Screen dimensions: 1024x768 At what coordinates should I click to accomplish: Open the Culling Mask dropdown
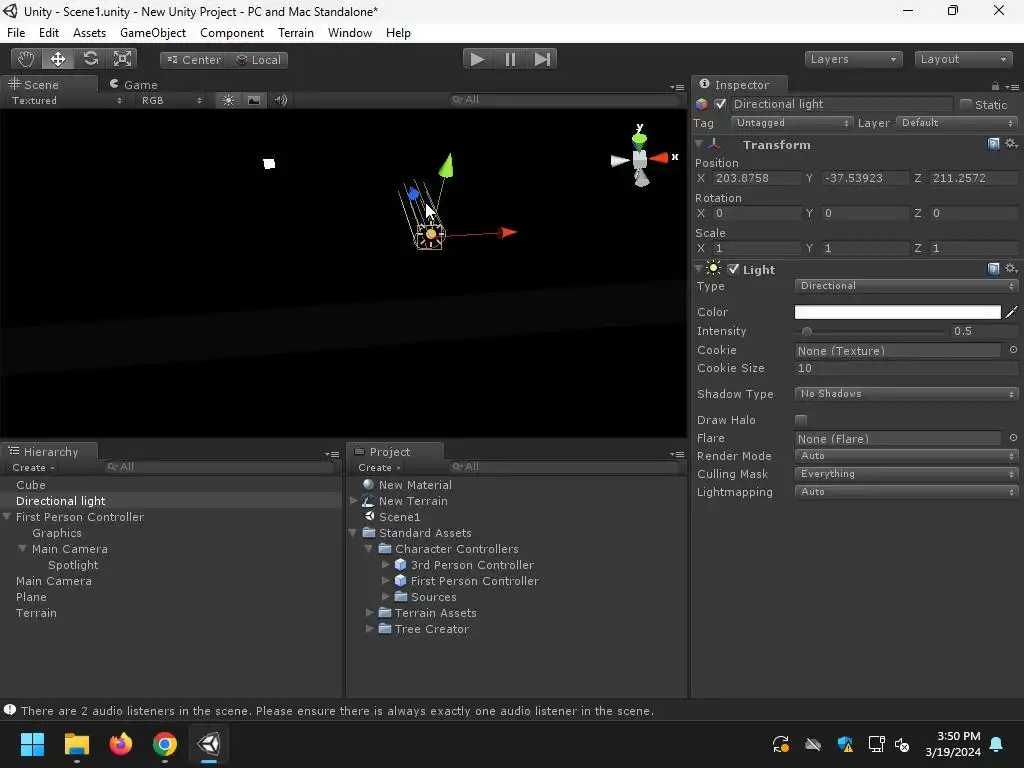pyautogui.click(x=906, y=474)
